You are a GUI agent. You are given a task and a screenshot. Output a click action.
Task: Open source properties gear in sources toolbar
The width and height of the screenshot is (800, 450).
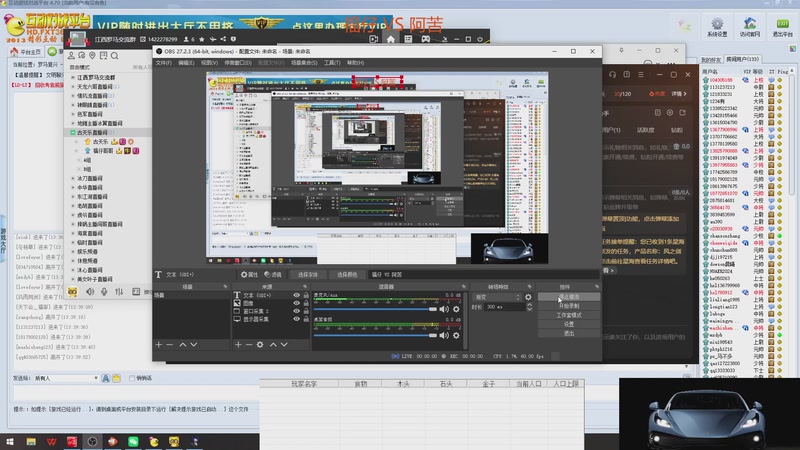coord(260,345)
